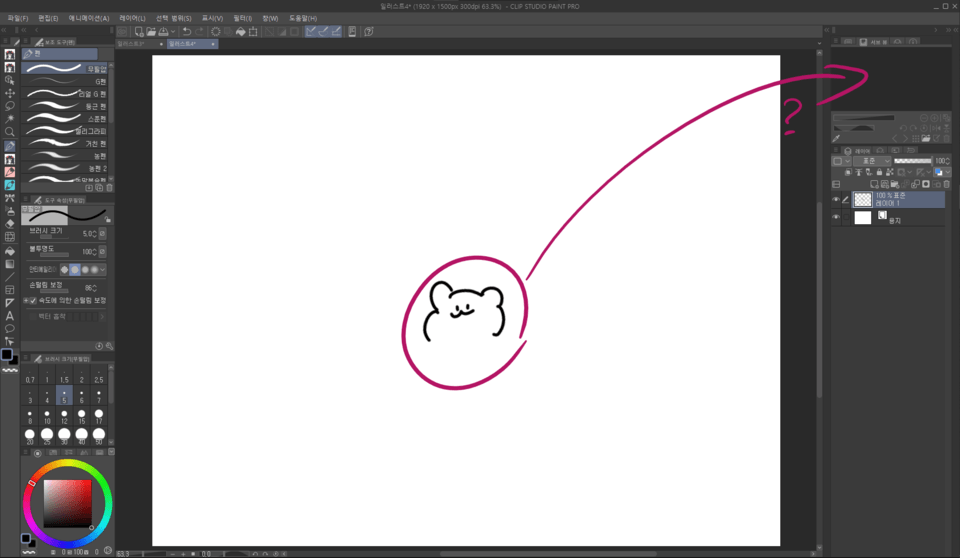The width and height of the screenshot is (960, 558).
Task: Select the Frame border tool
Action: pos(10,290)
